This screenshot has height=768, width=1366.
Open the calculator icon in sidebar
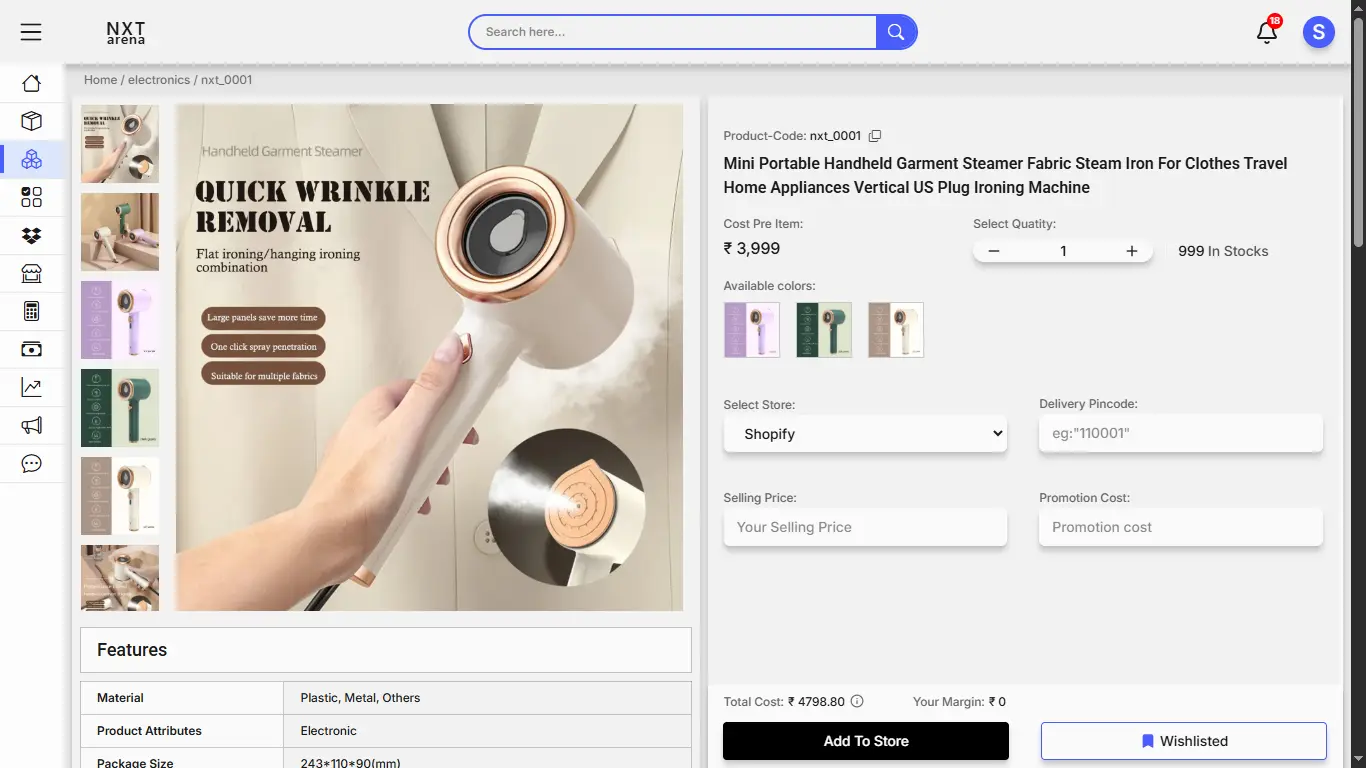(31, 312)
